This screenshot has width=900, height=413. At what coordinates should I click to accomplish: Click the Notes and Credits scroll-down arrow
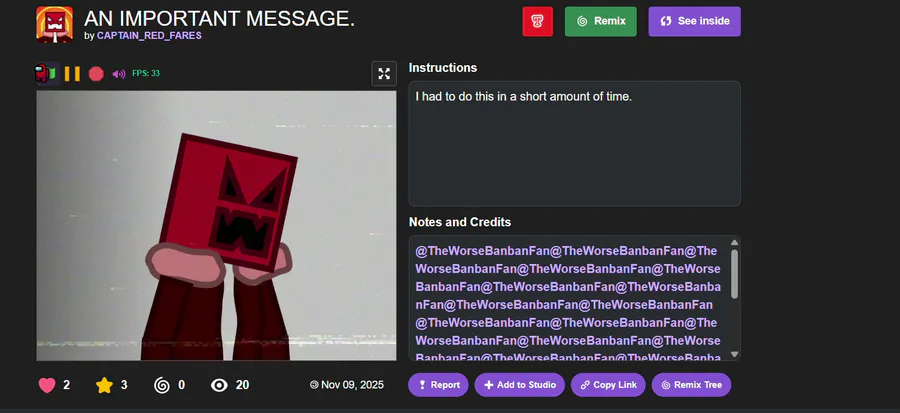[734, 354]
